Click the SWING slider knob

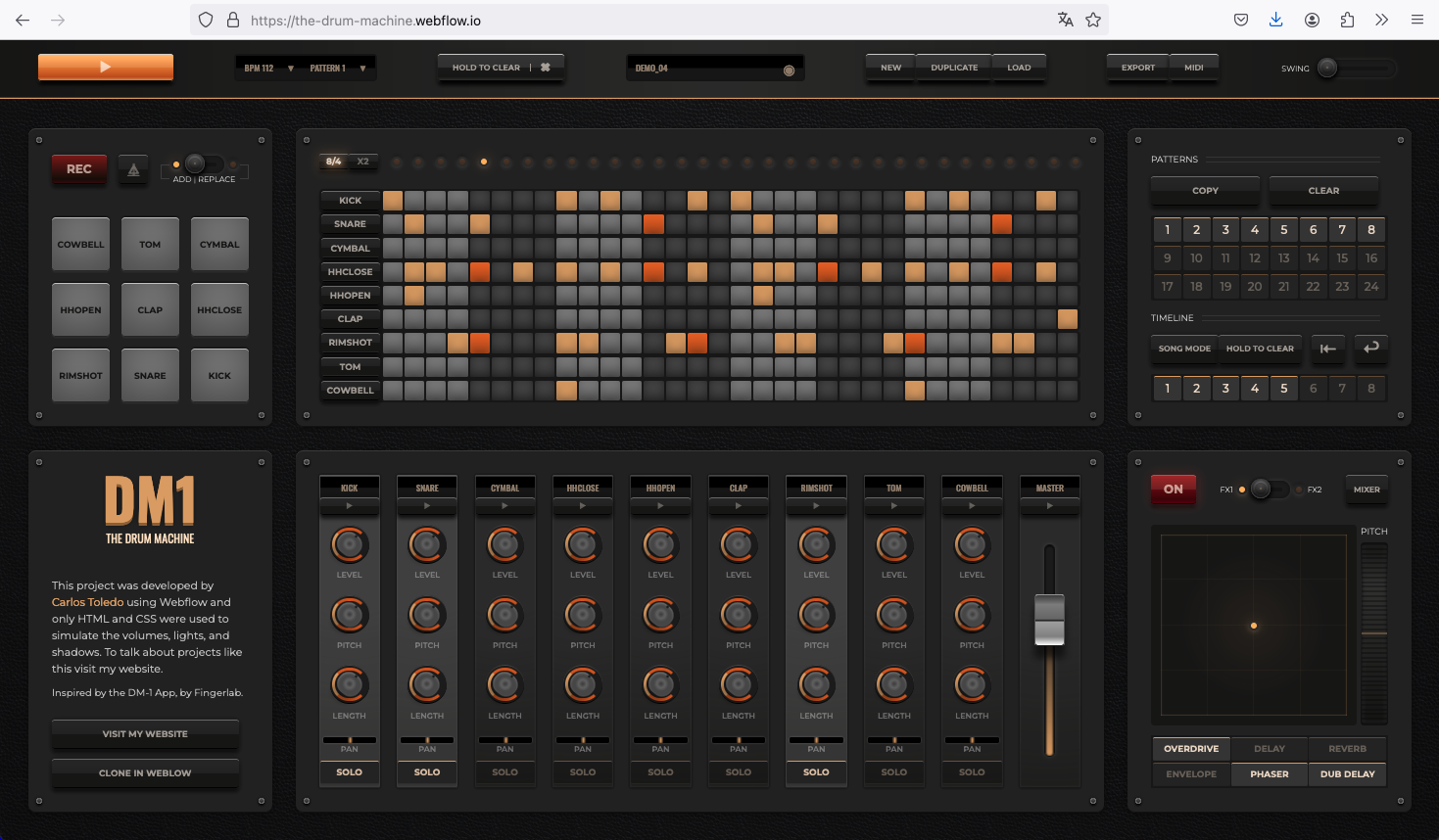tap(1327, 68)
